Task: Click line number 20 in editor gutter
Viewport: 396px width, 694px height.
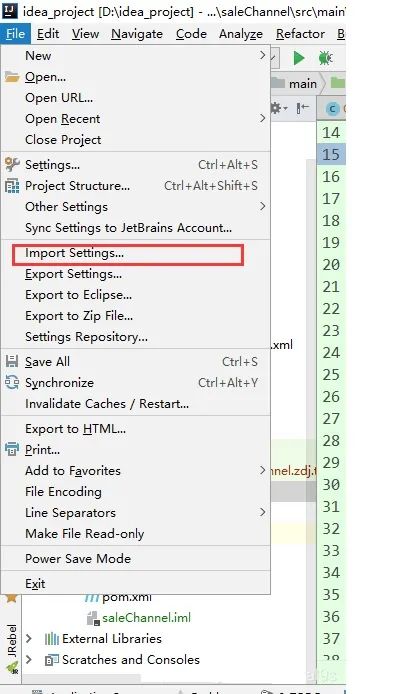Action: click(x=331, y=265)
